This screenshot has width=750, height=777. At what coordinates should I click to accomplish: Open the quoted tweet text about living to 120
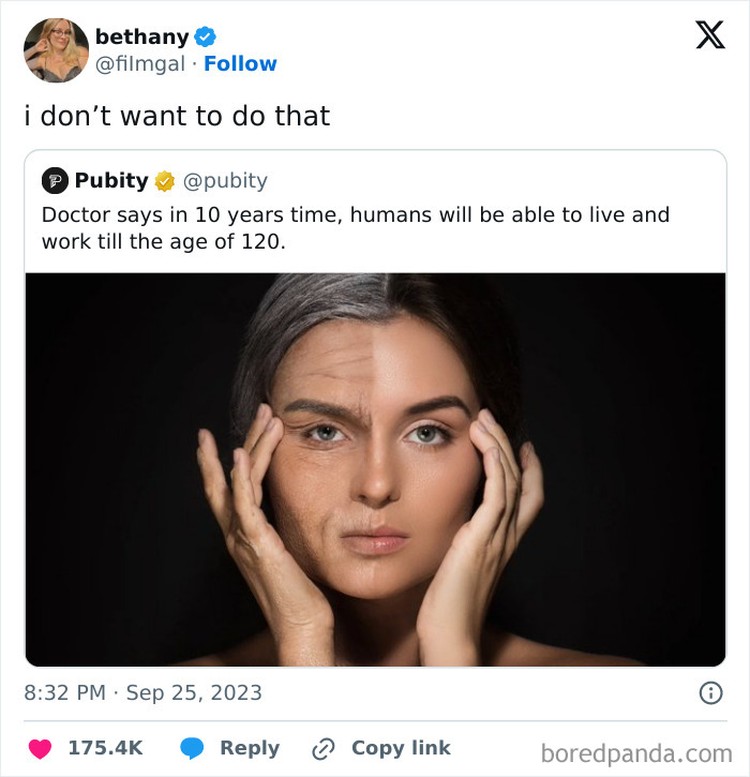click(356, 228)
